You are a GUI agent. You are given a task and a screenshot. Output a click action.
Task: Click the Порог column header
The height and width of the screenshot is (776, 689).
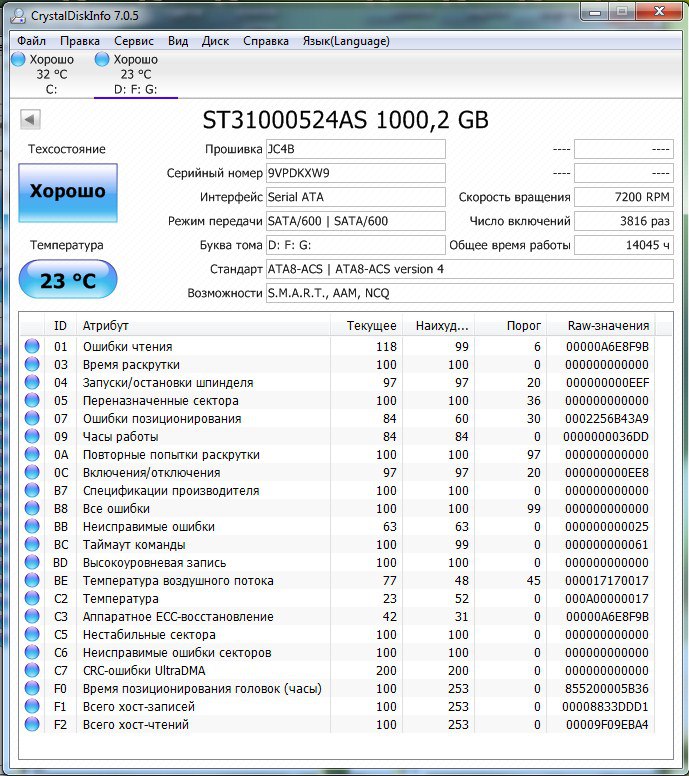[x=510, y=326]
